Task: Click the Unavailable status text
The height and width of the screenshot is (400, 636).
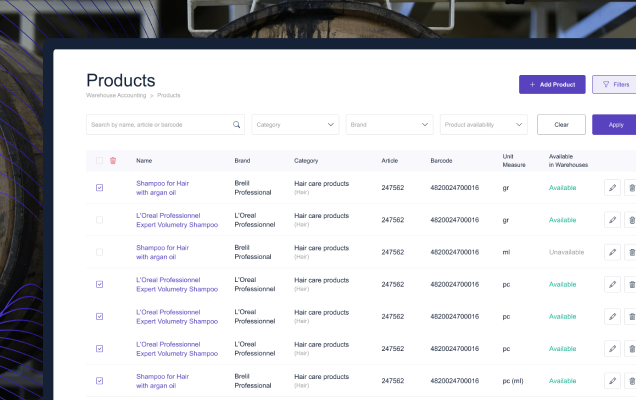Action: point(566,252)
